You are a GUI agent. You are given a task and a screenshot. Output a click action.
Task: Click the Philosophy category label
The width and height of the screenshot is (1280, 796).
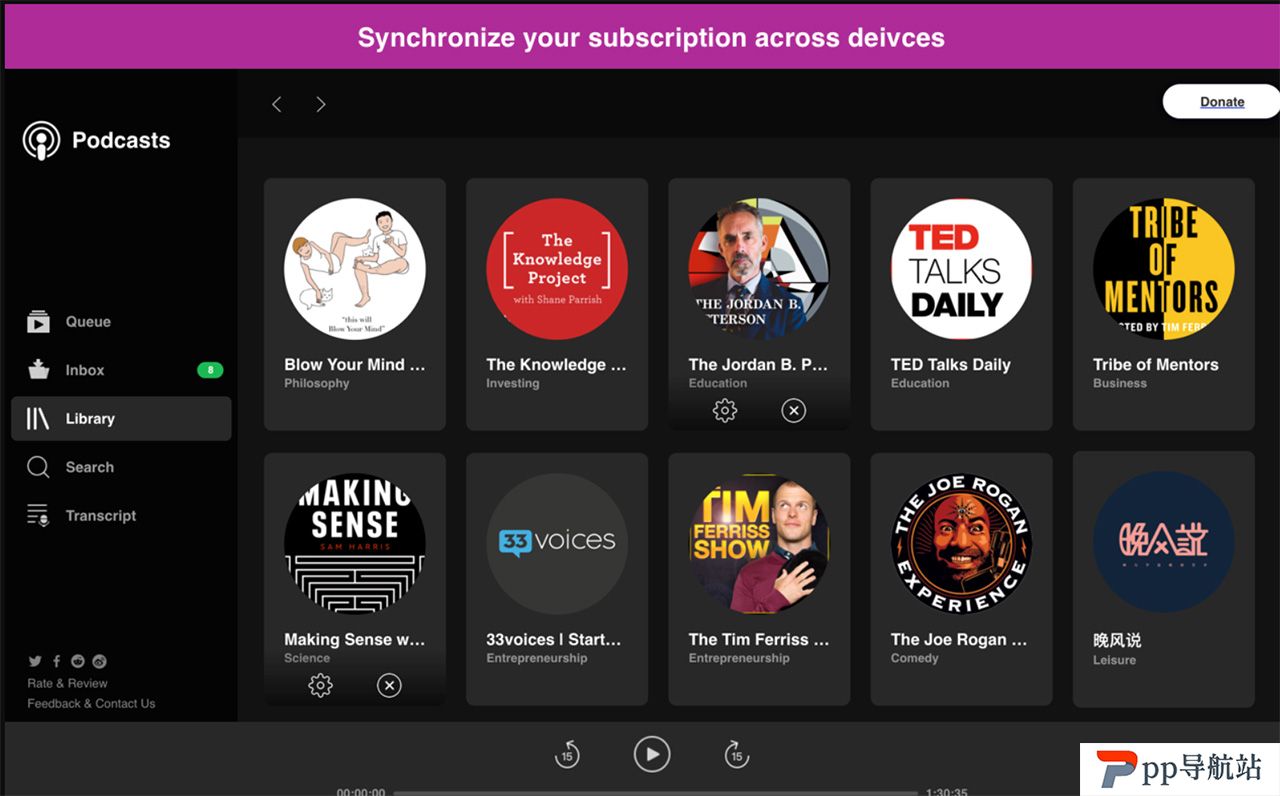pos(317,384)
